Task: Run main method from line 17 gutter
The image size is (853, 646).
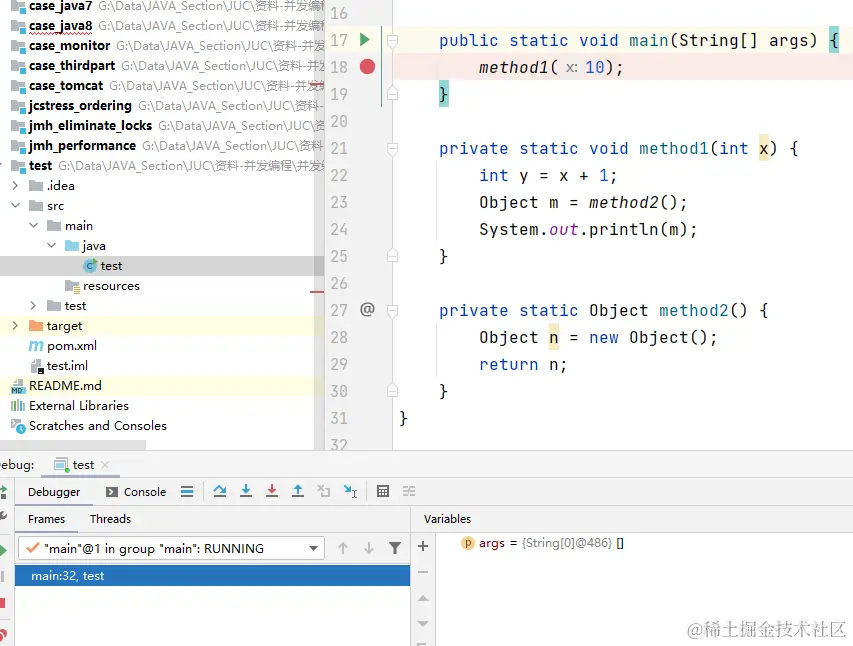Action: click(x=364, y=40)
